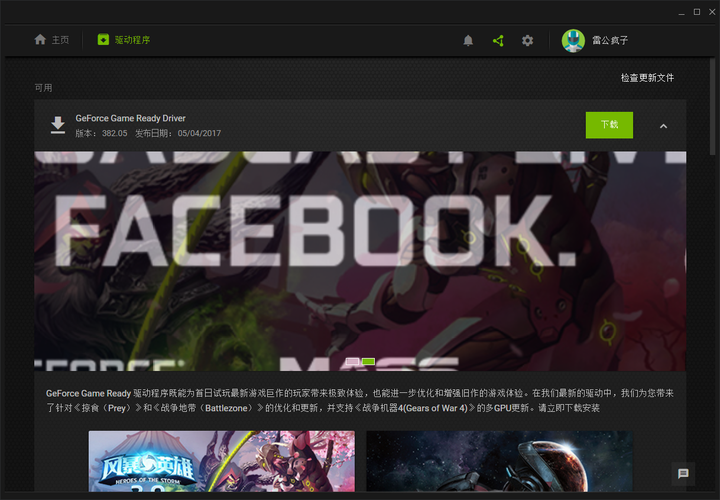Open the 主页 home tab
The width and height of the screenshot is (720, 500).
tap(51, 40)
